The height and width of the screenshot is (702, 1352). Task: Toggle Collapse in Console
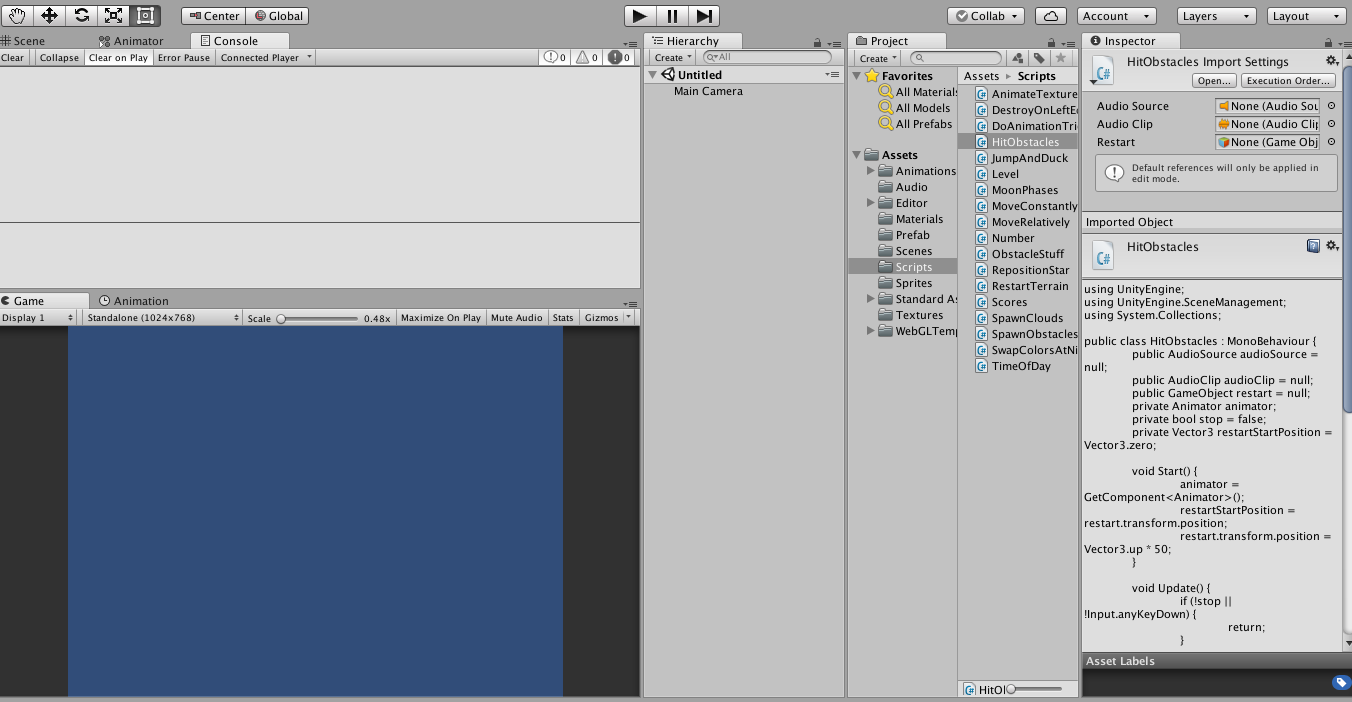click(x=59, y=57)
